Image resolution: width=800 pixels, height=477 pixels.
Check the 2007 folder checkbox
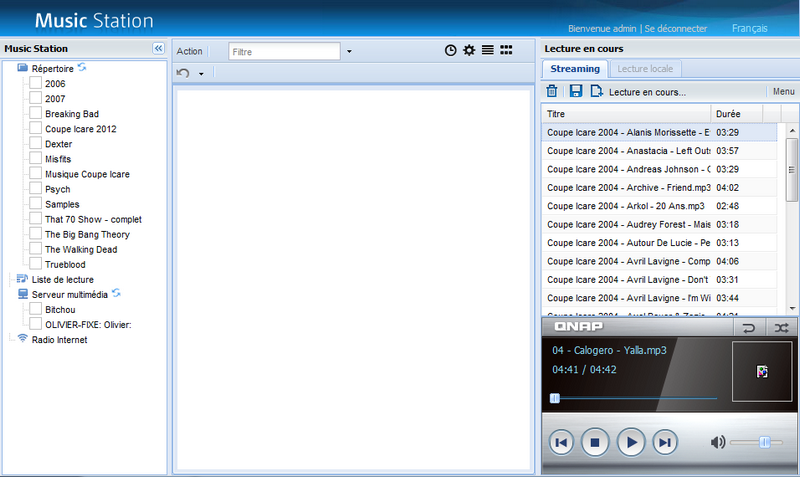click(35, 98)
